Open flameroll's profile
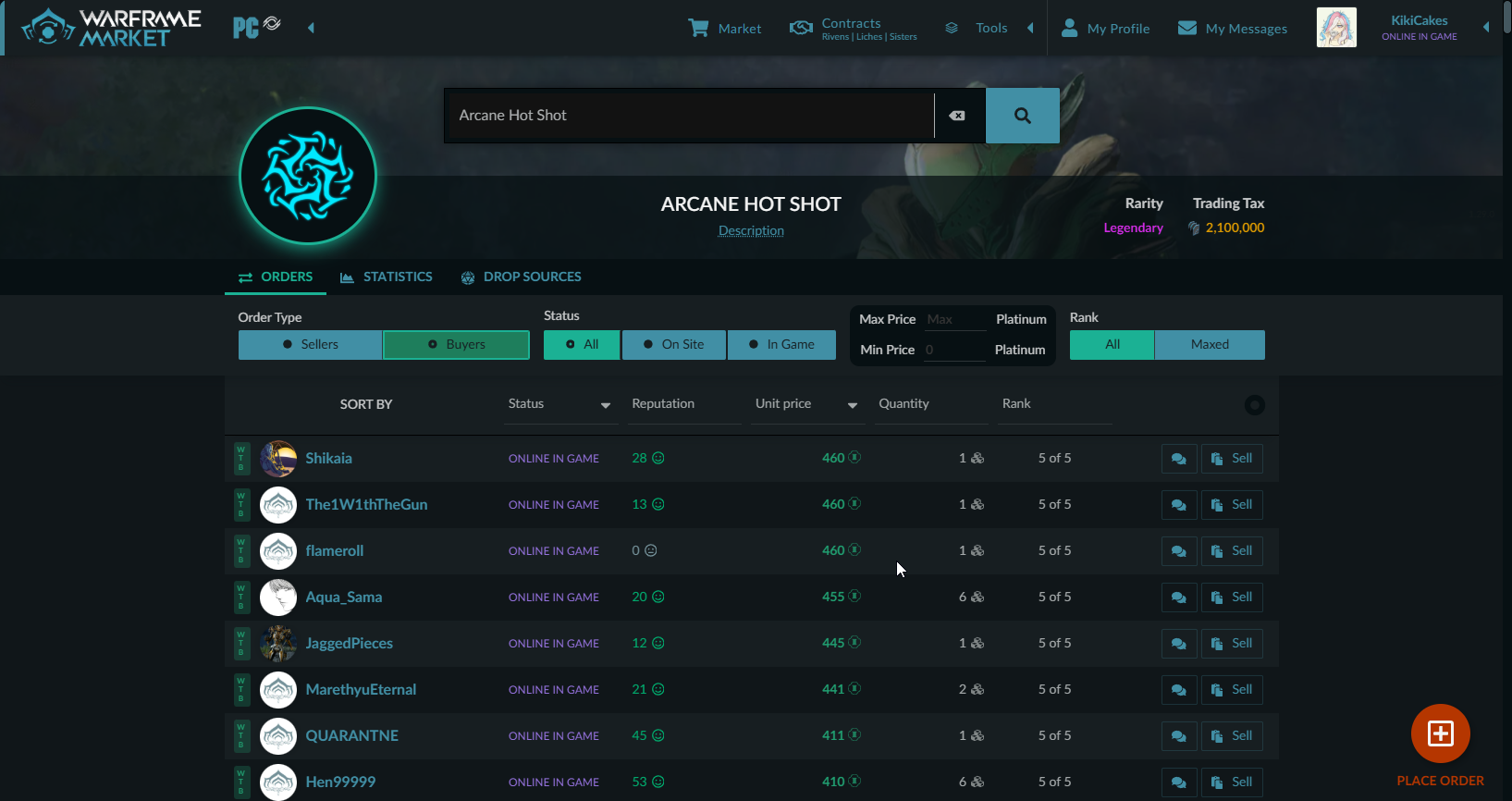This screenshot has height=801, width=1512. click(x=335, y=551)
